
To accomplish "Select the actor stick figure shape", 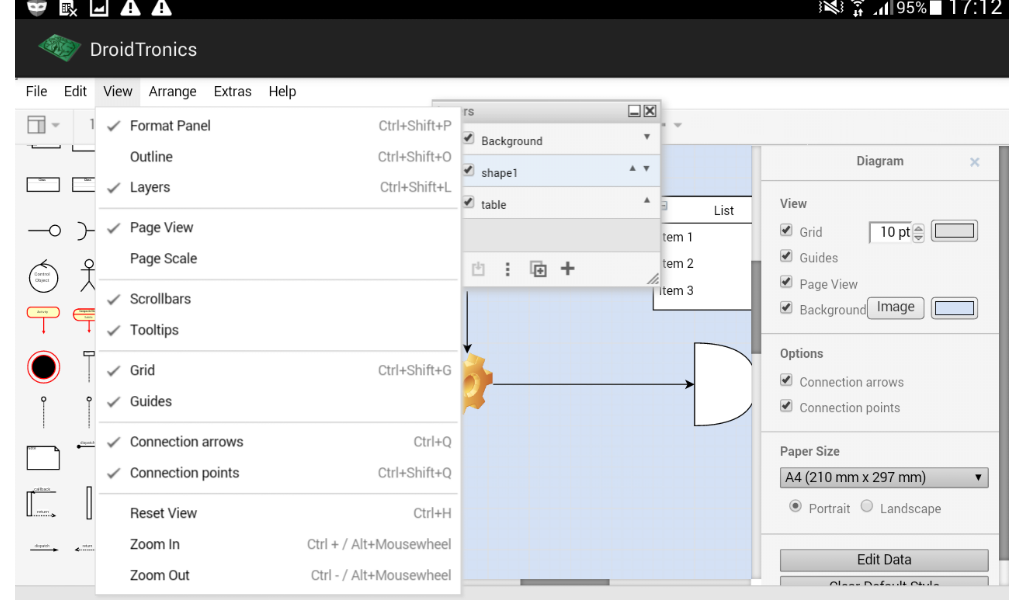I will (88, 277).
